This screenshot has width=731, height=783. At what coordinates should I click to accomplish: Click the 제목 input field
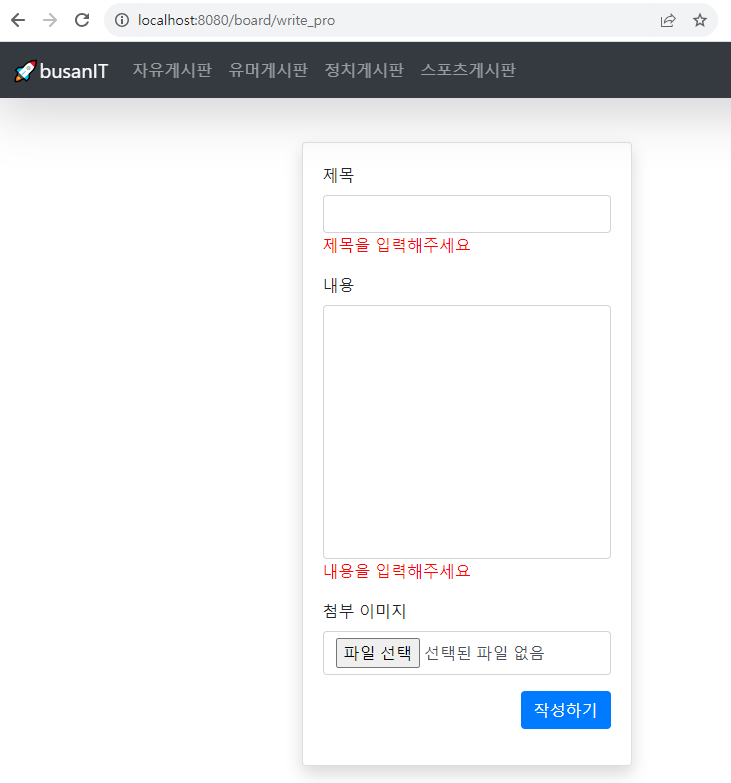click(467, 214)
